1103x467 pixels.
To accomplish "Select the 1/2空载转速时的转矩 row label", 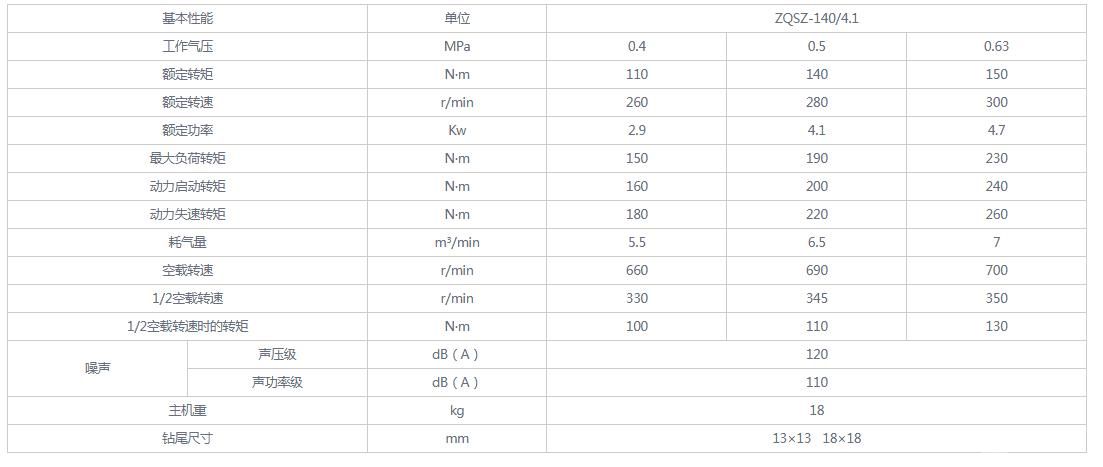I will pos(187,326).
